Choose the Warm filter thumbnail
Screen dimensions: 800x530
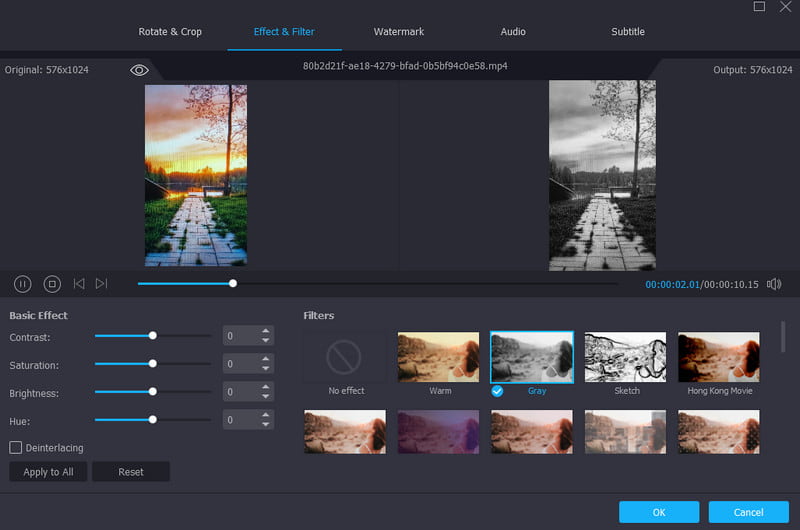(439, 357)
